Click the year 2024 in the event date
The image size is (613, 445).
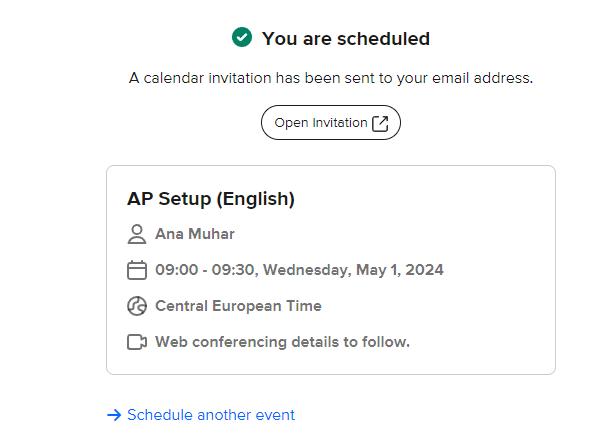tap(425, 270)
